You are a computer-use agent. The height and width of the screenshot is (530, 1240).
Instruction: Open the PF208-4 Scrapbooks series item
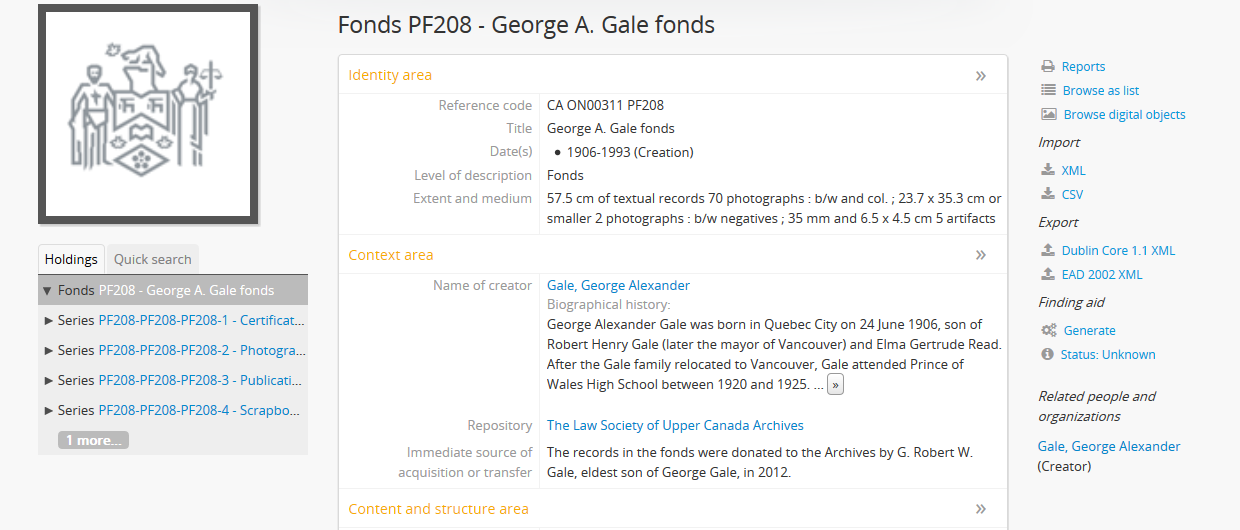[x=202, y=411]
